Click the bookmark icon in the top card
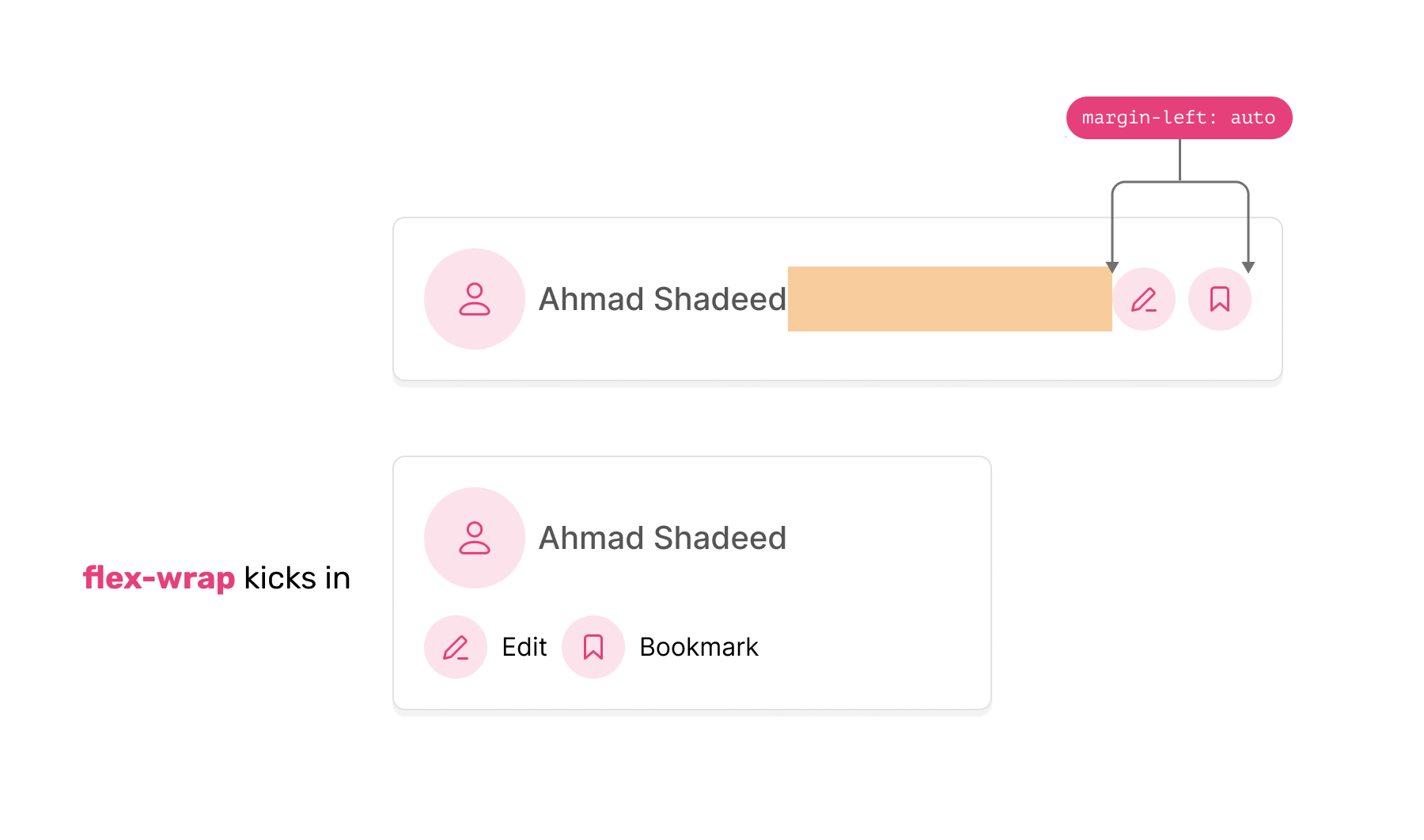The width and height of the screenshot is (1424, 840). 1219,300
